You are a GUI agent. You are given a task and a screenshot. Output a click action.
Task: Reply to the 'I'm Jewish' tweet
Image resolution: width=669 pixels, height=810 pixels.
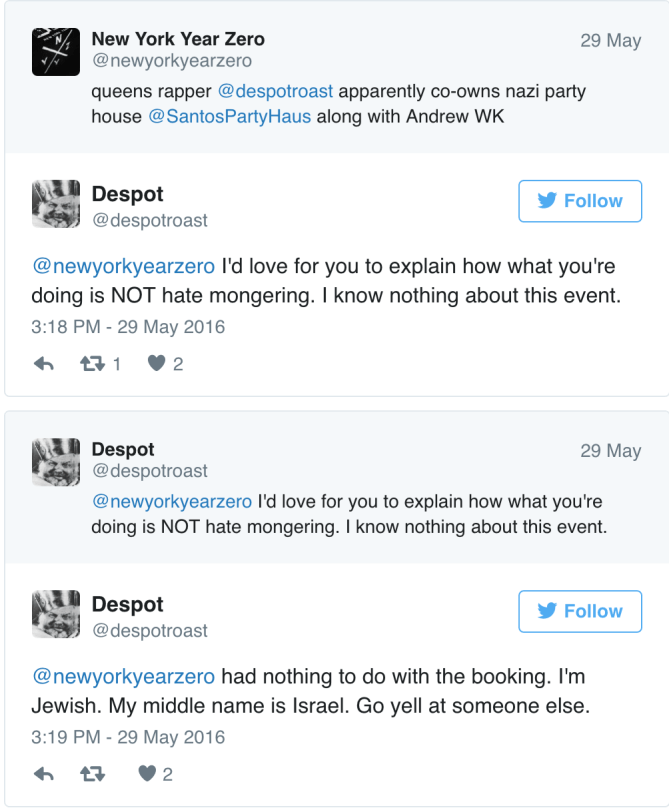[x=44, y=774]
